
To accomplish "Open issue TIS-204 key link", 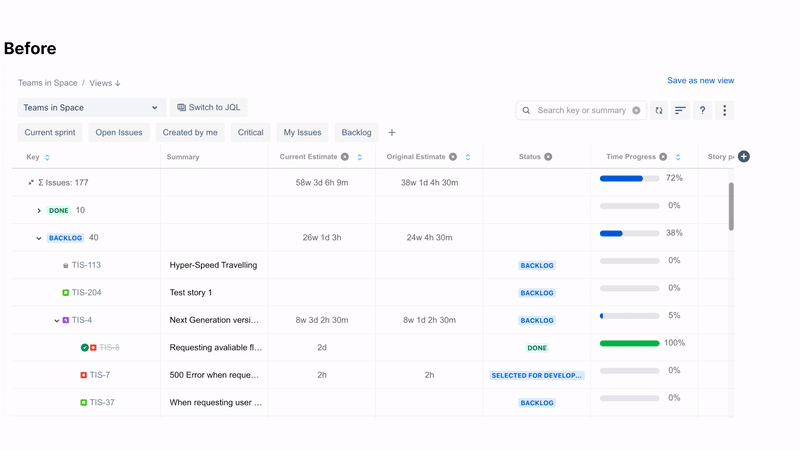I will [86, 292].
